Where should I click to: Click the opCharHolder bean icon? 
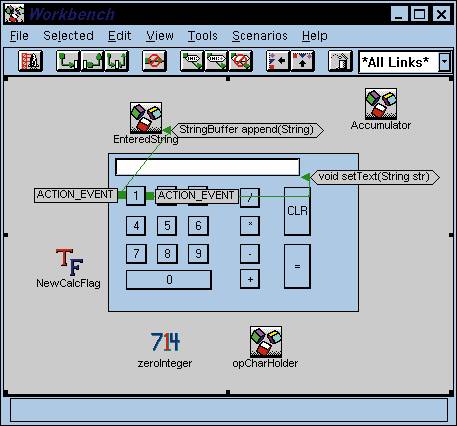click(x=266, y=342)
